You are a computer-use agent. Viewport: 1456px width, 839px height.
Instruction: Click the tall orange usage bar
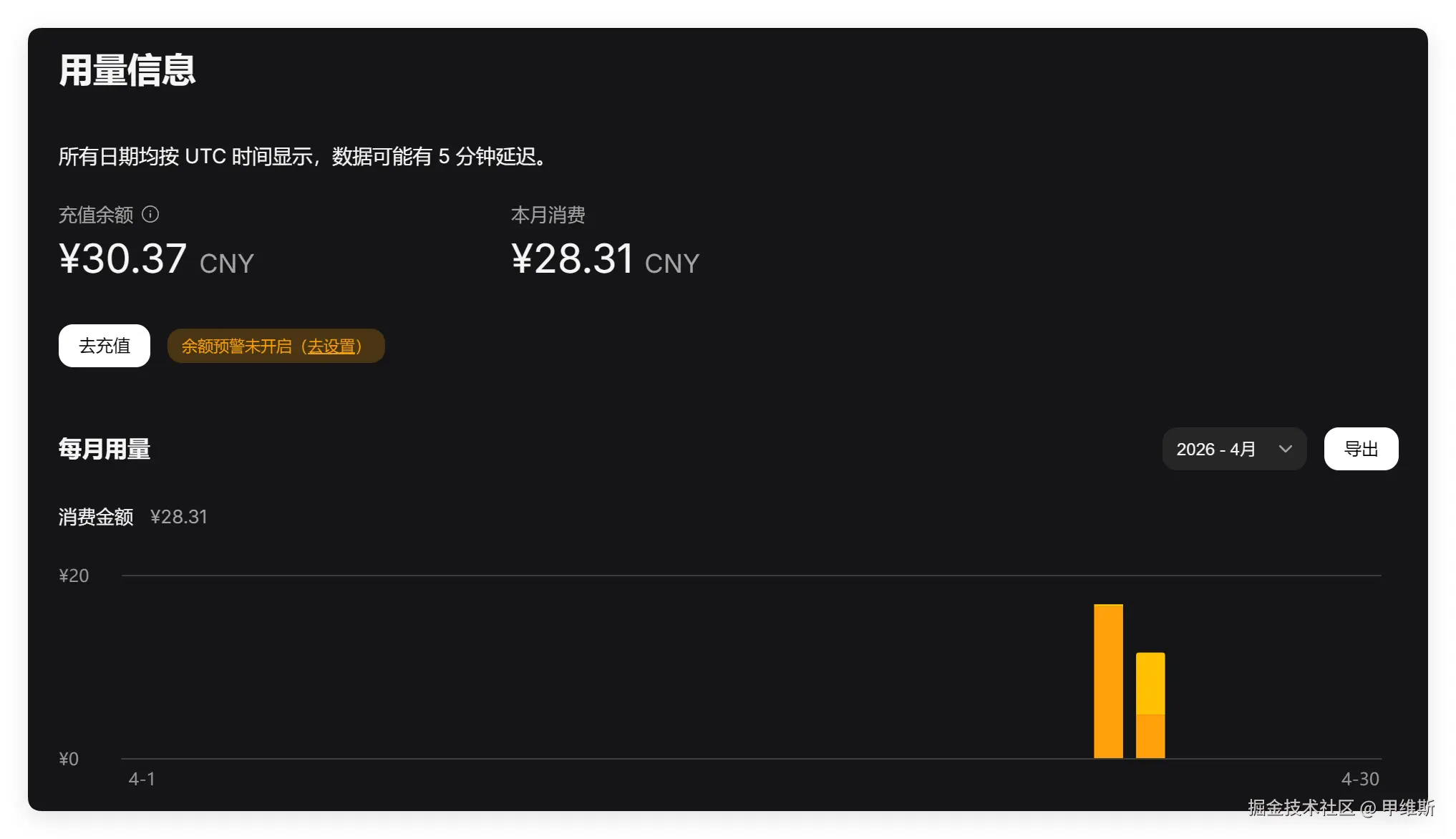(1108, 681)
